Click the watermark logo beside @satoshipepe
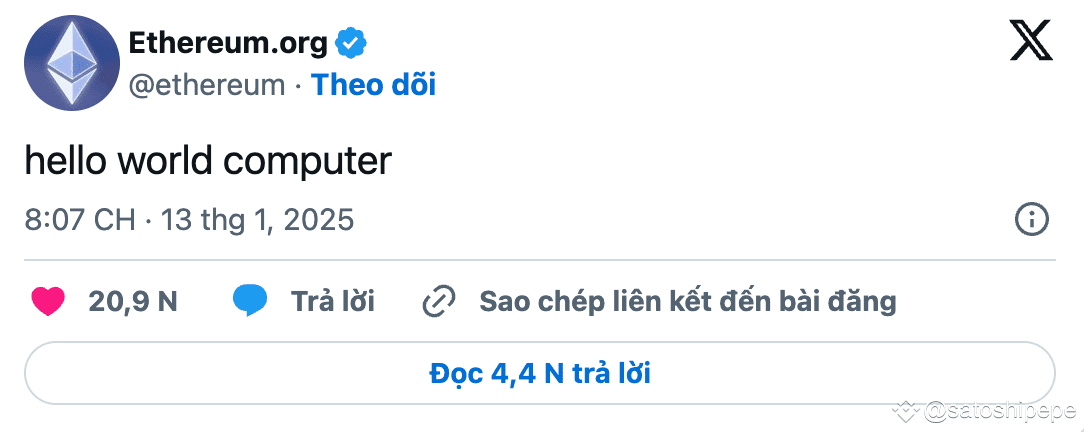This screenshot has width=1084, height=432. point(907,410)
